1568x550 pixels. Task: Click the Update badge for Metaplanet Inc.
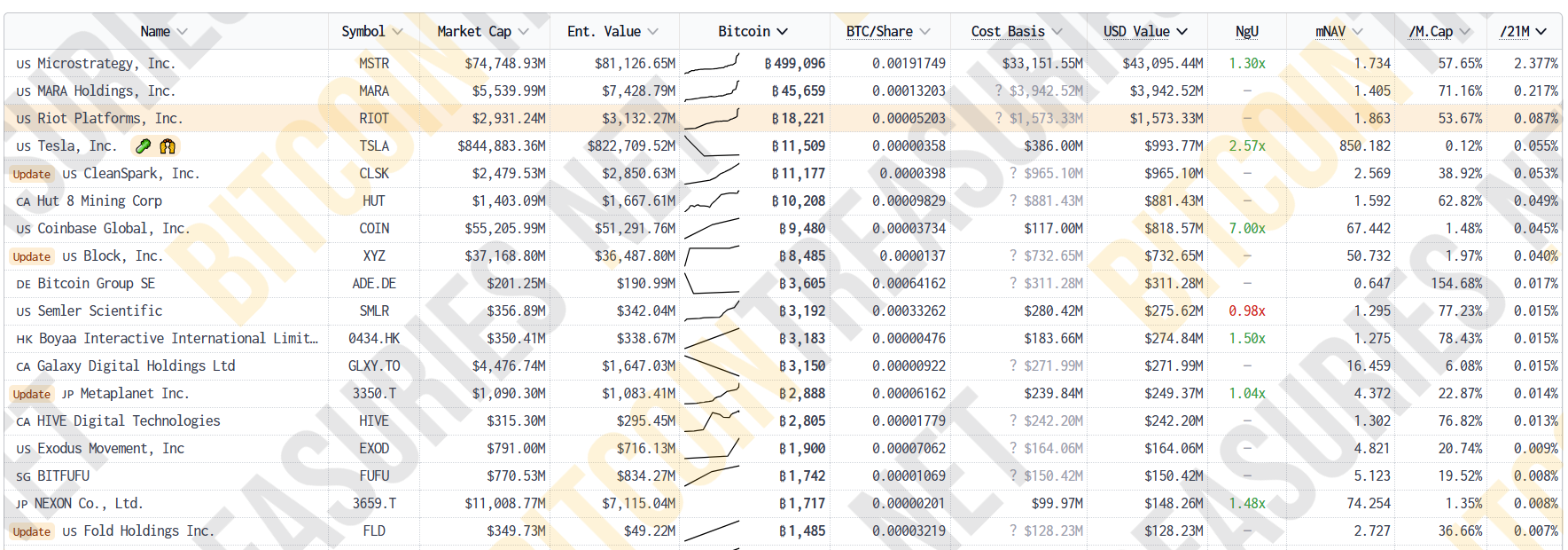(x=32, y=394)
